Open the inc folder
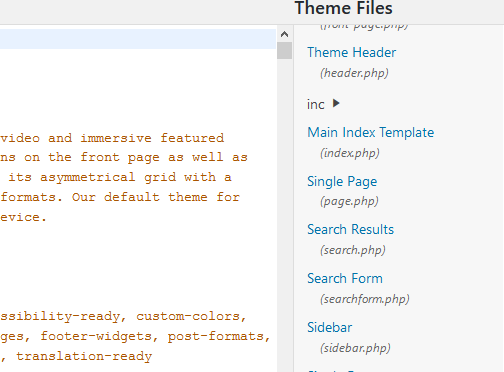504x372 pixels. coord(315,104)
